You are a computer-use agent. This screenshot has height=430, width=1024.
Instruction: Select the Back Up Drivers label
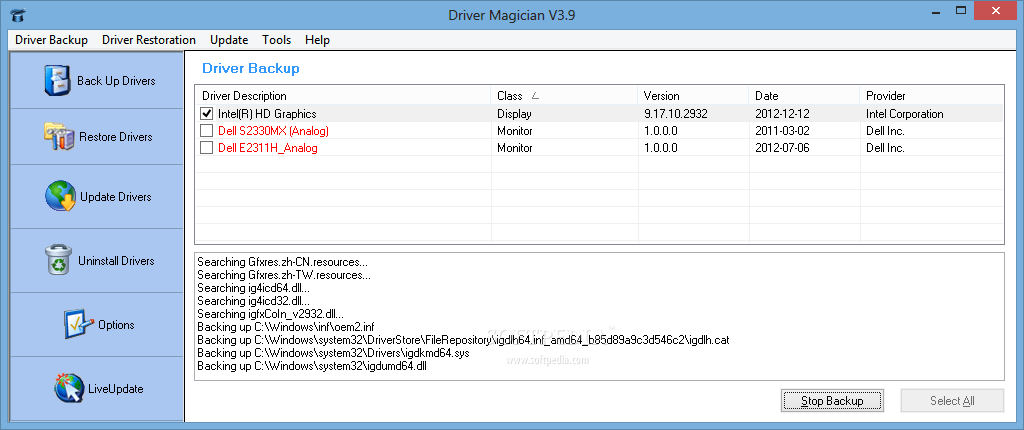116,81
